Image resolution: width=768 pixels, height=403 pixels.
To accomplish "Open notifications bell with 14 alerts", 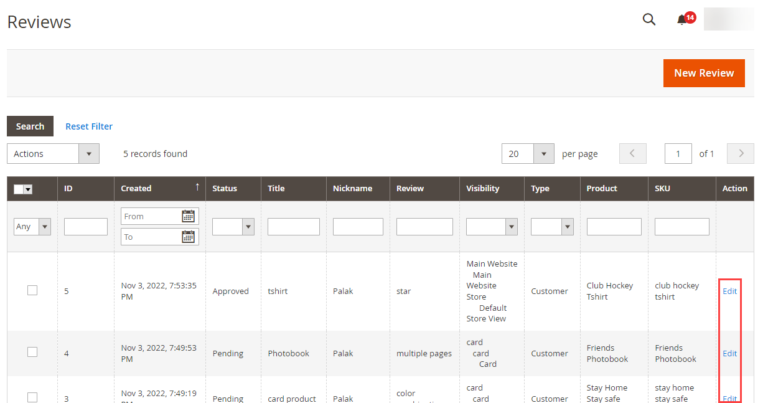I will [x=683, y=20].
